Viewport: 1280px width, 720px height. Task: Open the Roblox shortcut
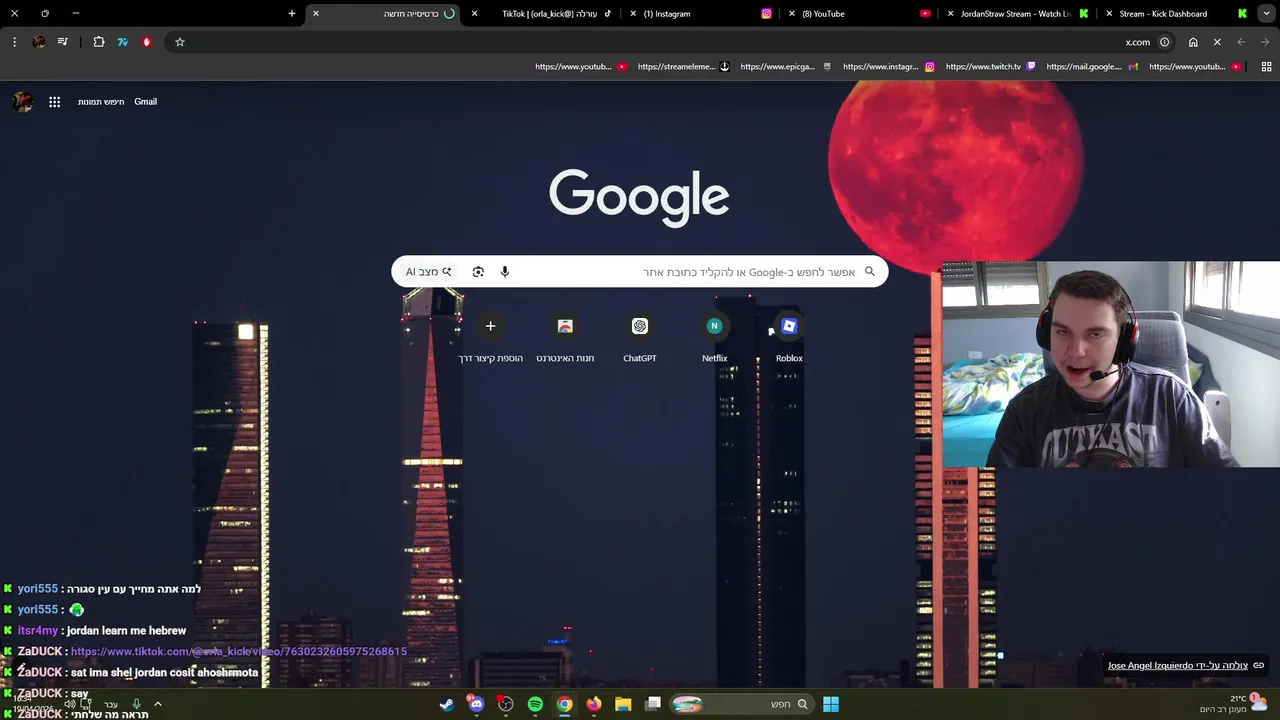pos(789,339)
